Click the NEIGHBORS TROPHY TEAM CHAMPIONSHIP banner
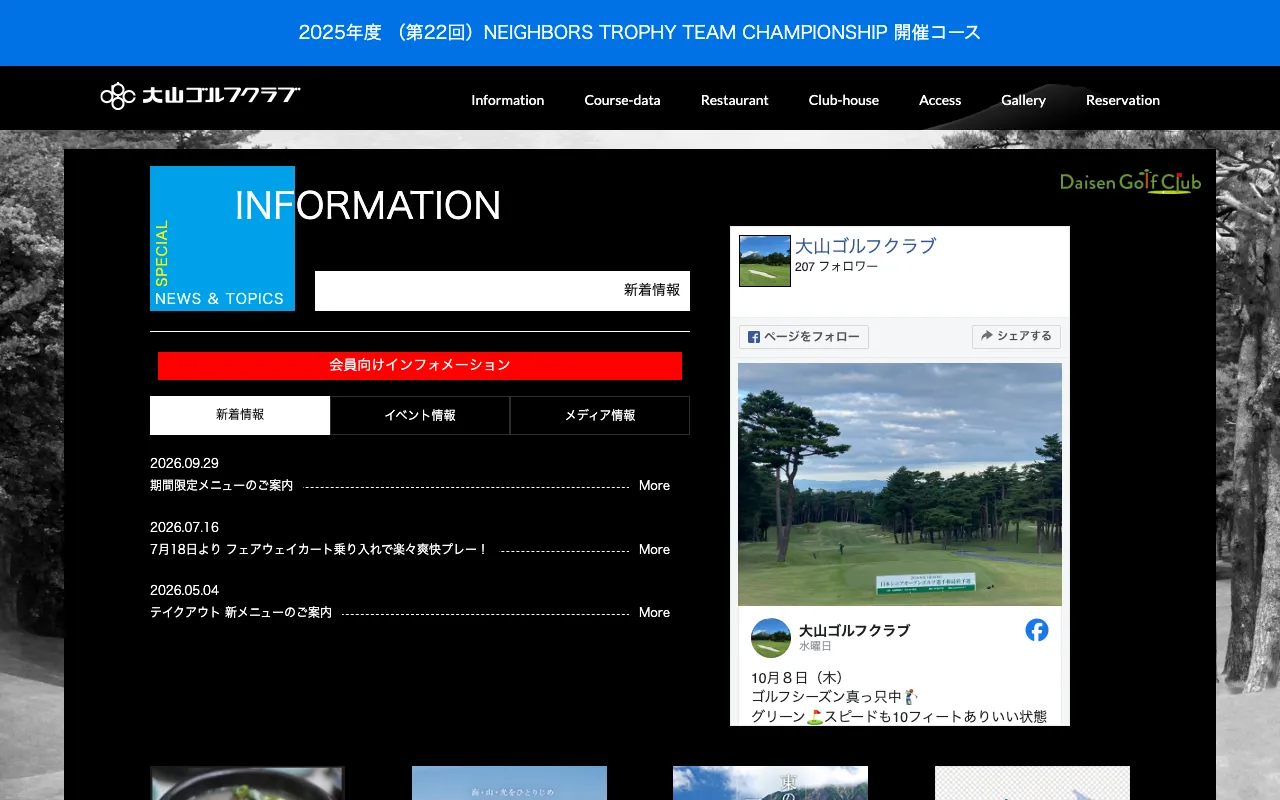Viewport: 1280px width, 800px height. coord(640,33)
